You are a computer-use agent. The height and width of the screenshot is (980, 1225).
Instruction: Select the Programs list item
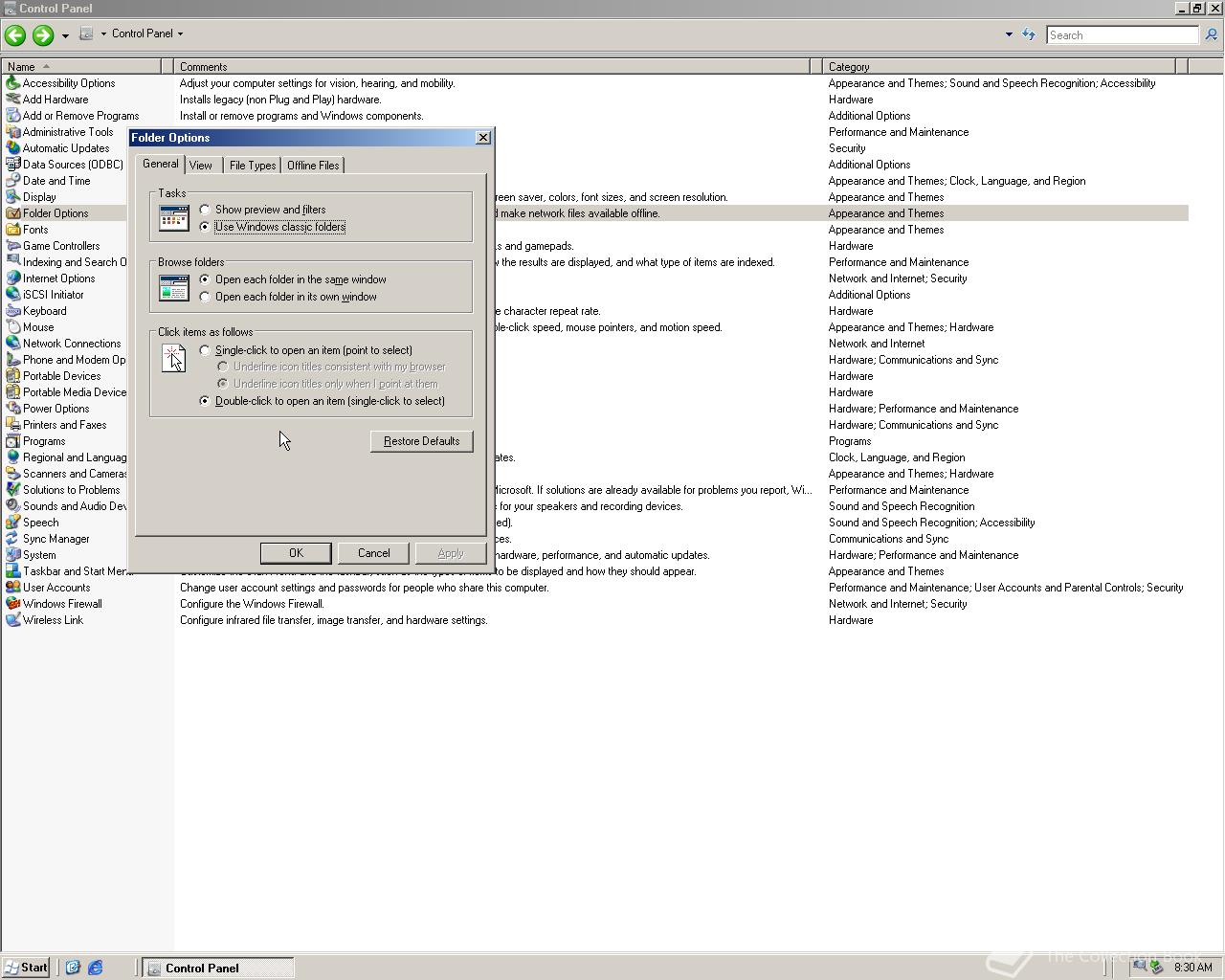pos(35,441)
